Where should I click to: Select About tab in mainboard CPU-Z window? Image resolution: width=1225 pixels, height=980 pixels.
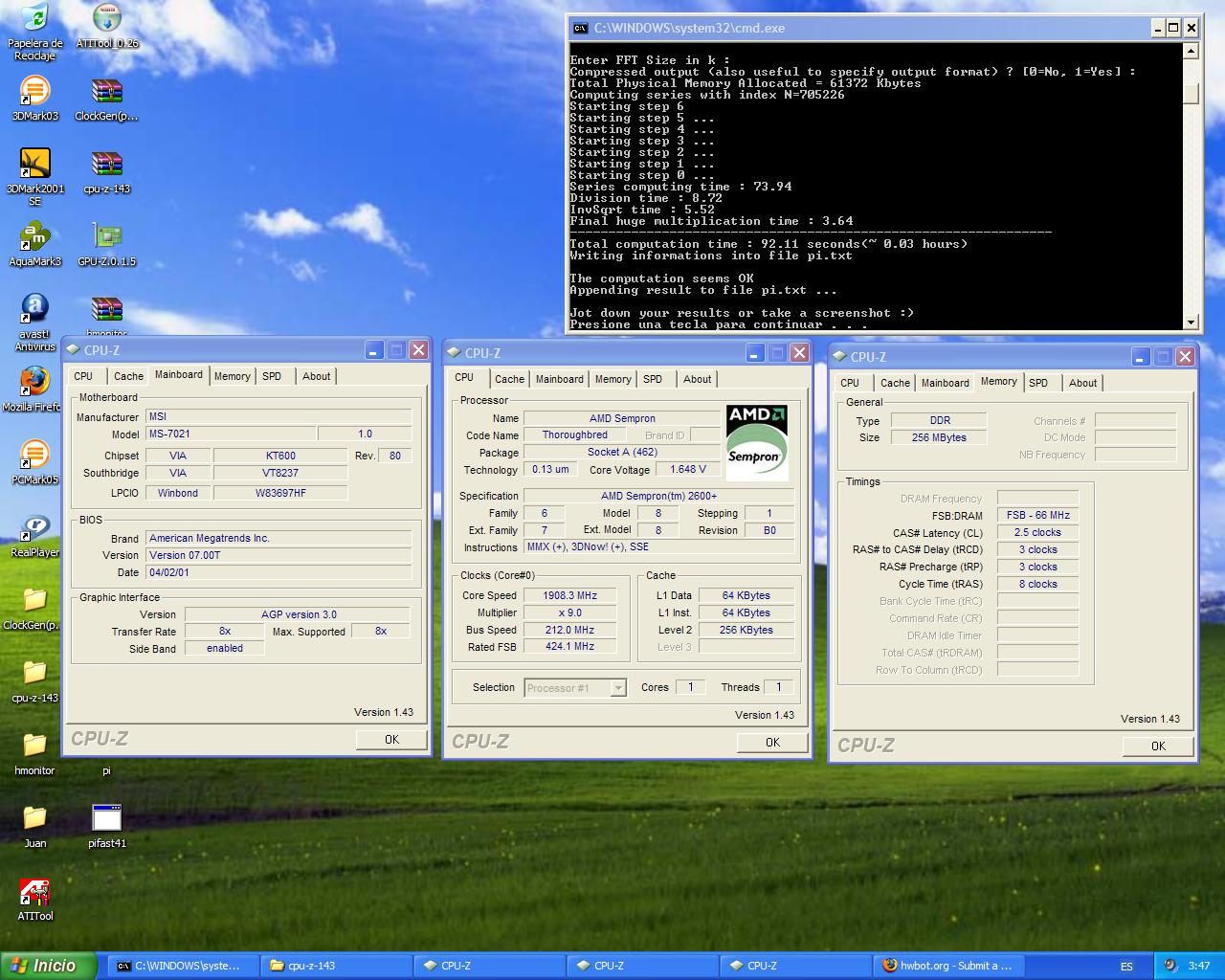(316, 376)
